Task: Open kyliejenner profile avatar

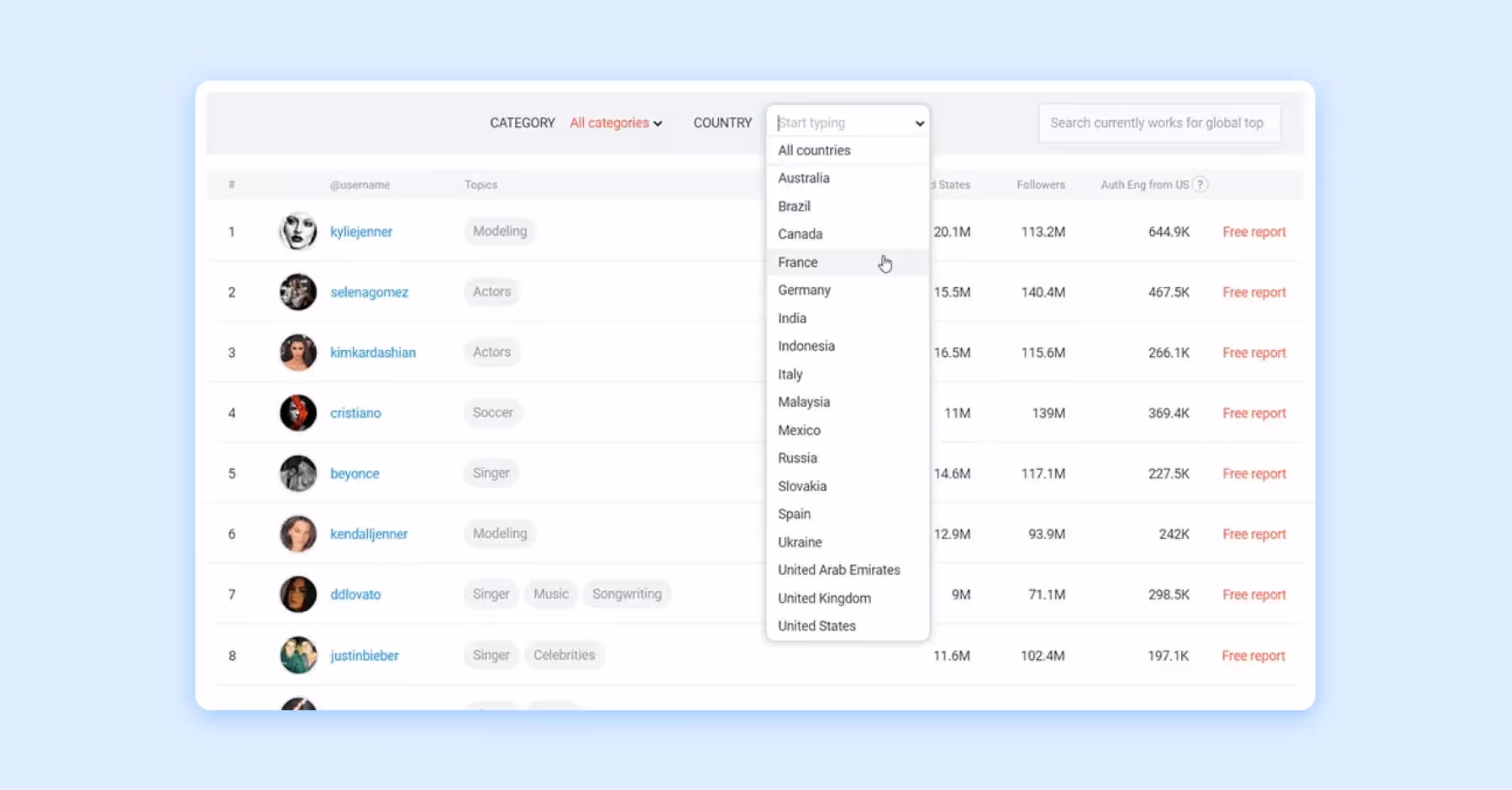Action: [x=298, y=232]
